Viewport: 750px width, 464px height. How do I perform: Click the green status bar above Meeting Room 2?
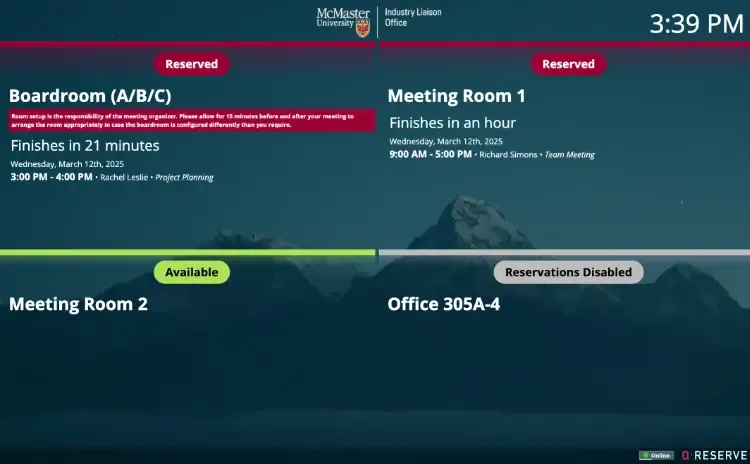(187, 253)
